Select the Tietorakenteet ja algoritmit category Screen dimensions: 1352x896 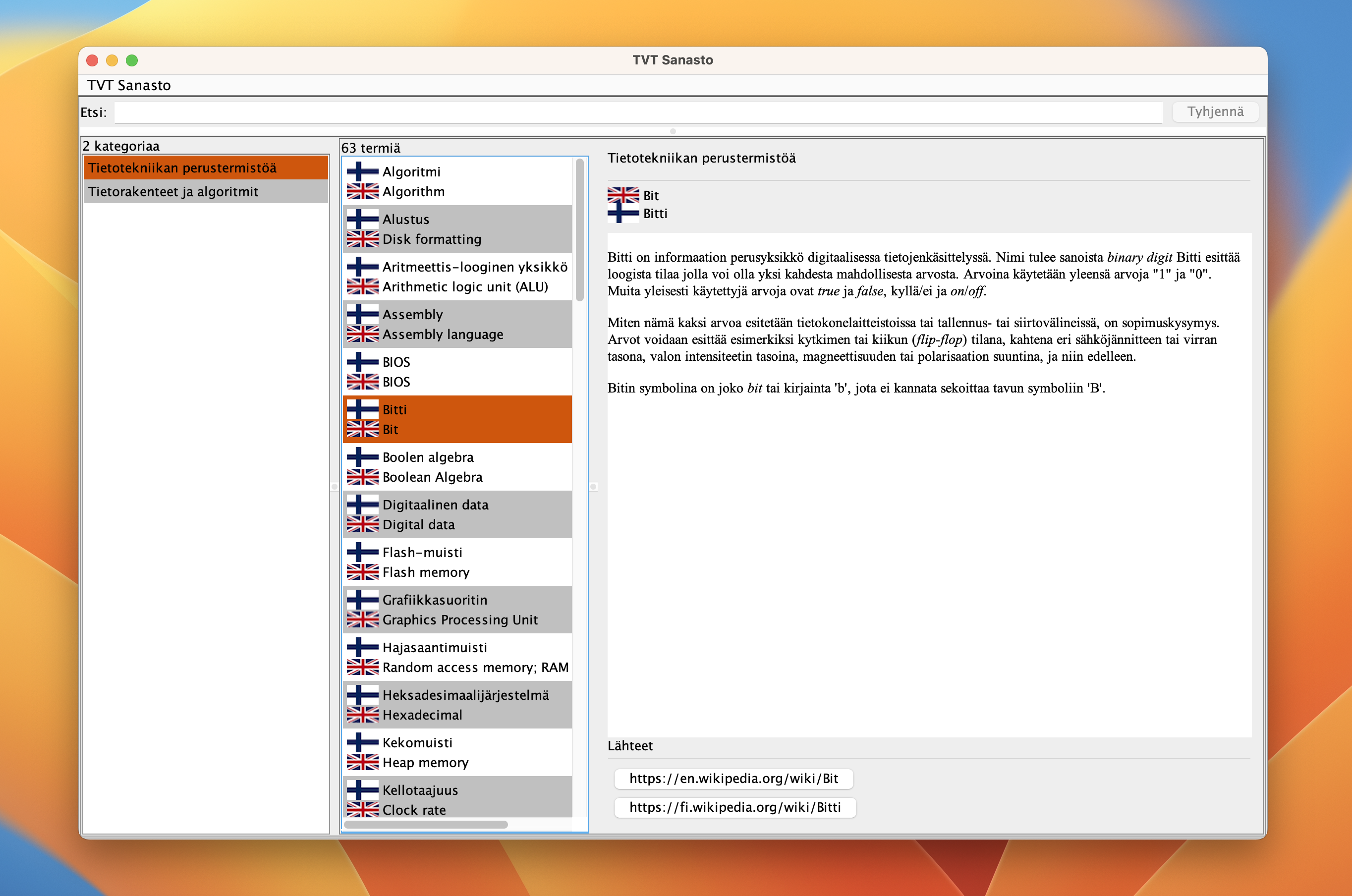[x=206, y=191]
